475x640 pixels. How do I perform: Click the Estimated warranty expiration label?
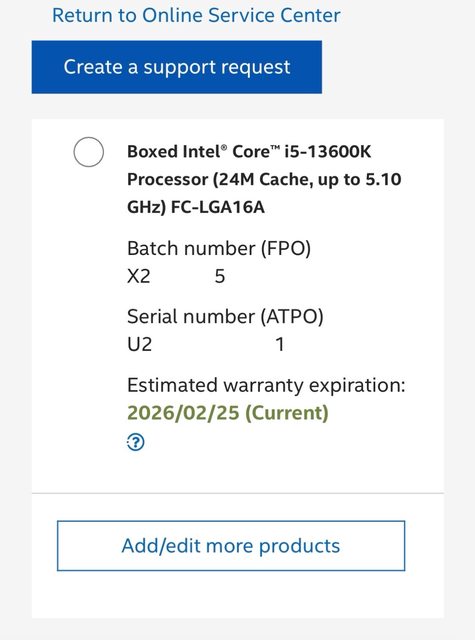click(x=266, y=385)
